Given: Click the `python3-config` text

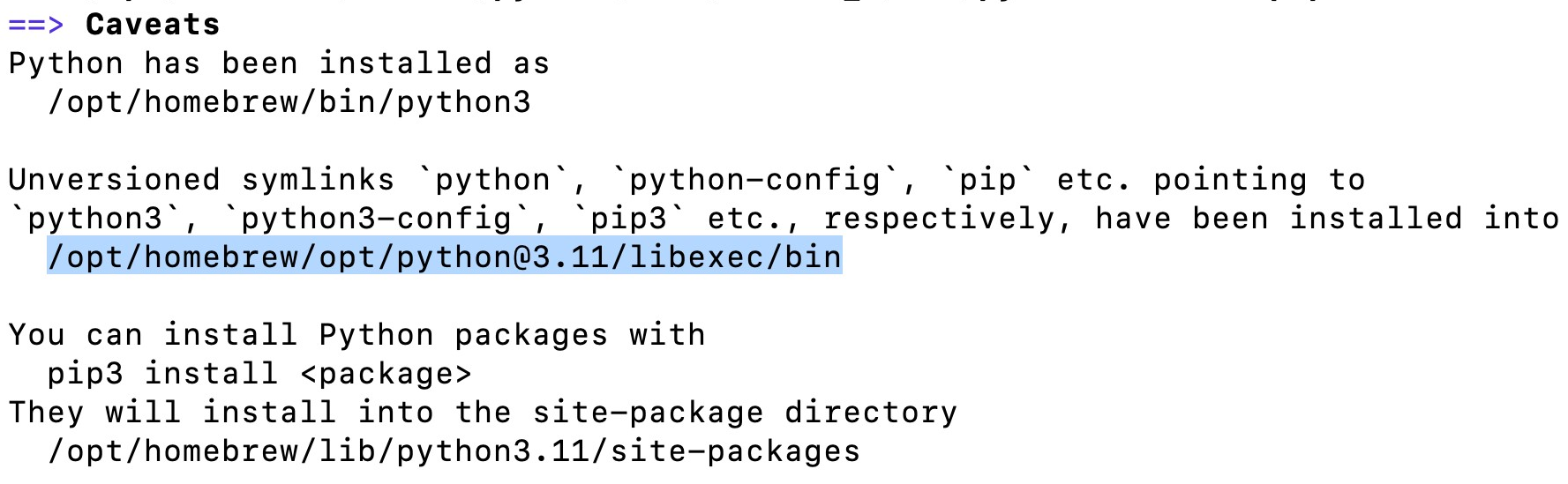Looking at the screenshot, I should point(377,219).
